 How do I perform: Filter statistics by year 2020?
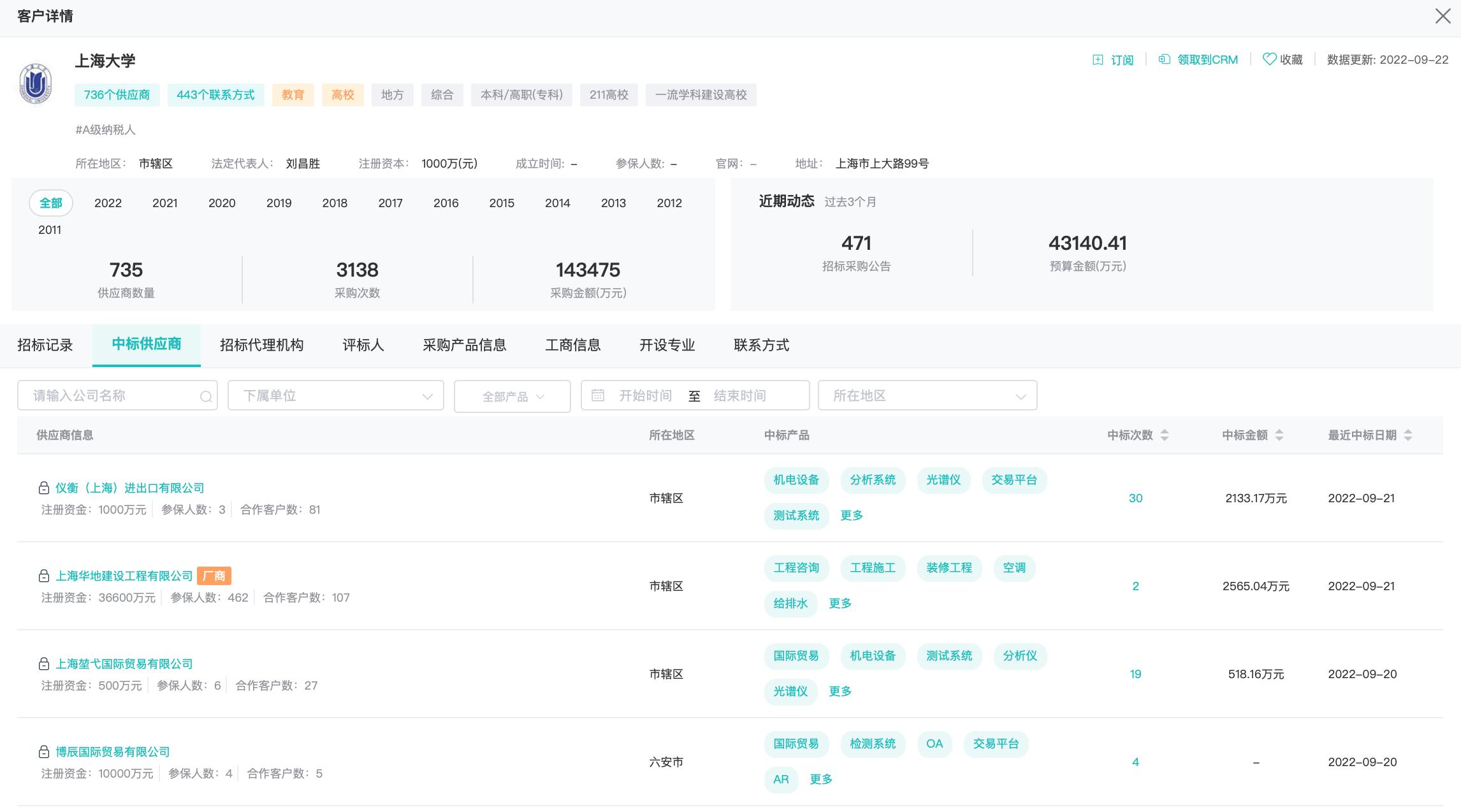pyautogui.click(x=222, y=203)
